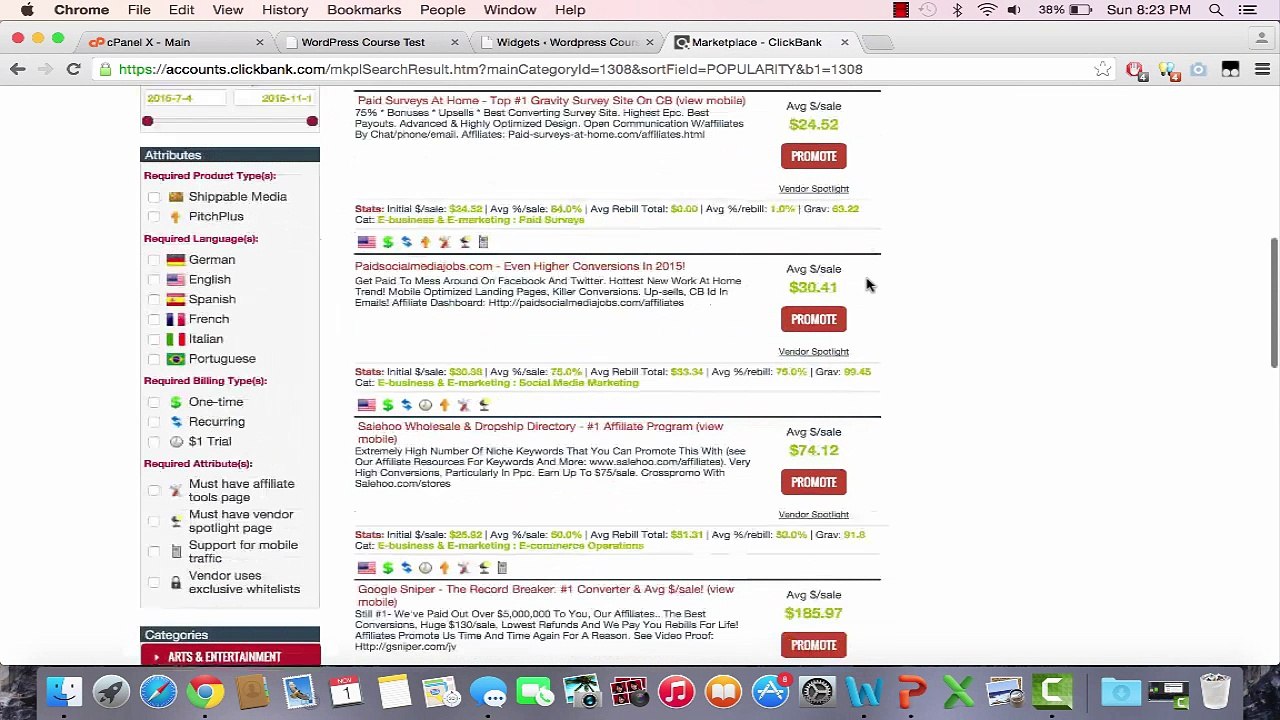The image size is (1280, 720).
Task: Check the Spanish language filter
Action: pyautogui.click(x=154, y=300)
